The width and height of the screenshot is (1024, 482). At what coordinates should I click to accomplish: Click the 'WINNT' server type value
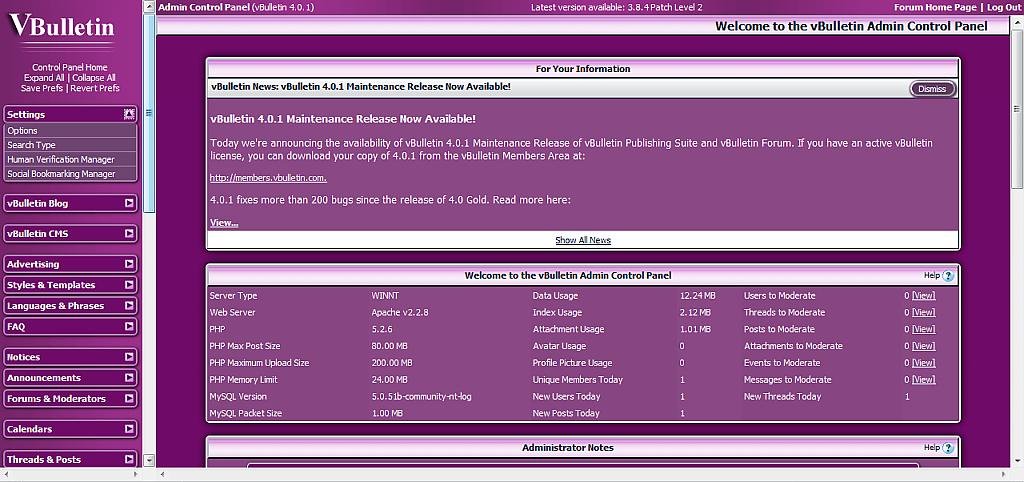tap(385, 295)
